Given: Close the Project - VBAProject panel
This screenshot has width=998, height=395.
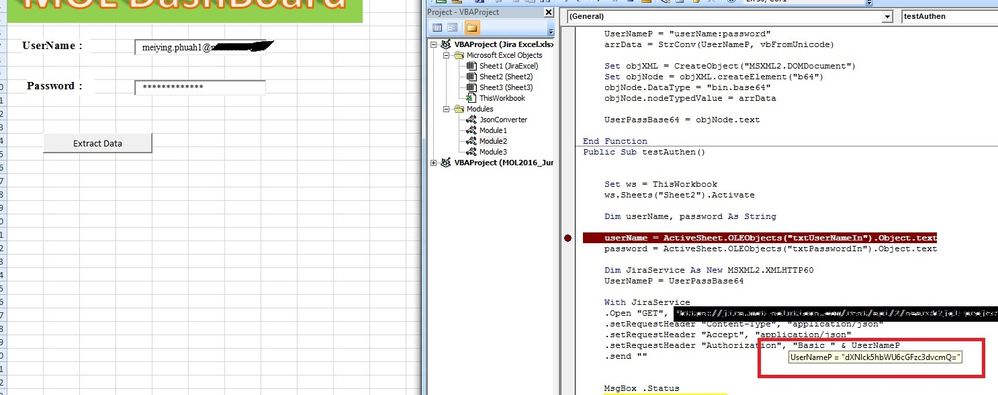Looking at the screenshot, I should pos(549,12).
